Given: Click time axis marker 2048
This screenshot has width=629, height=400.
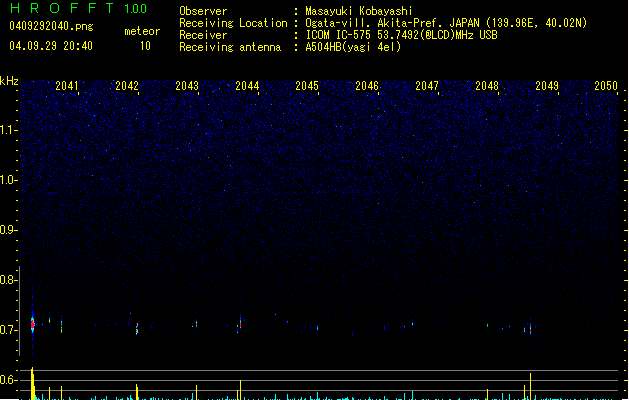Looking at the screenshot, I should (487, 86).
